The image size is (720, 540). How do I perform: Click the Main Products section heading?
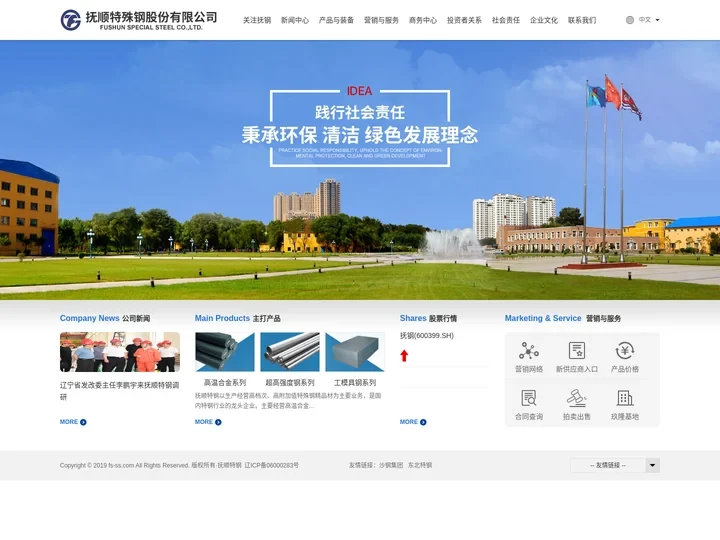(237, 318)
